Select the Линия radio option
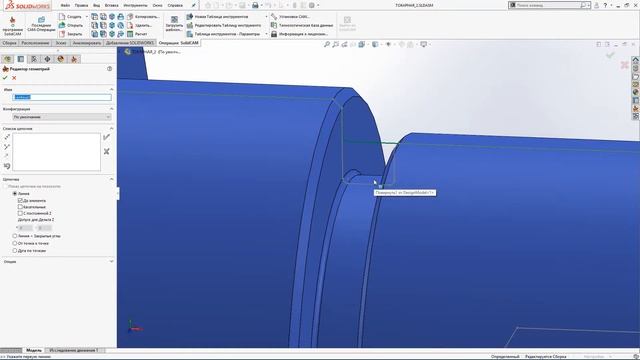 tap(15, 193)
